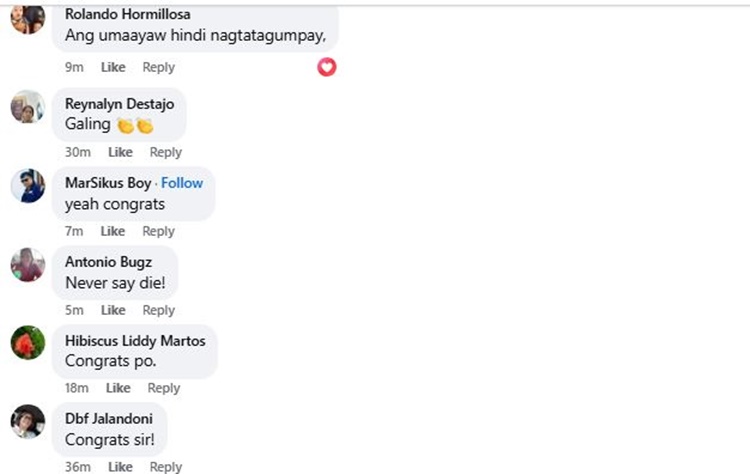Open Antonio Bugz's profile picture

tap(28, 265)
